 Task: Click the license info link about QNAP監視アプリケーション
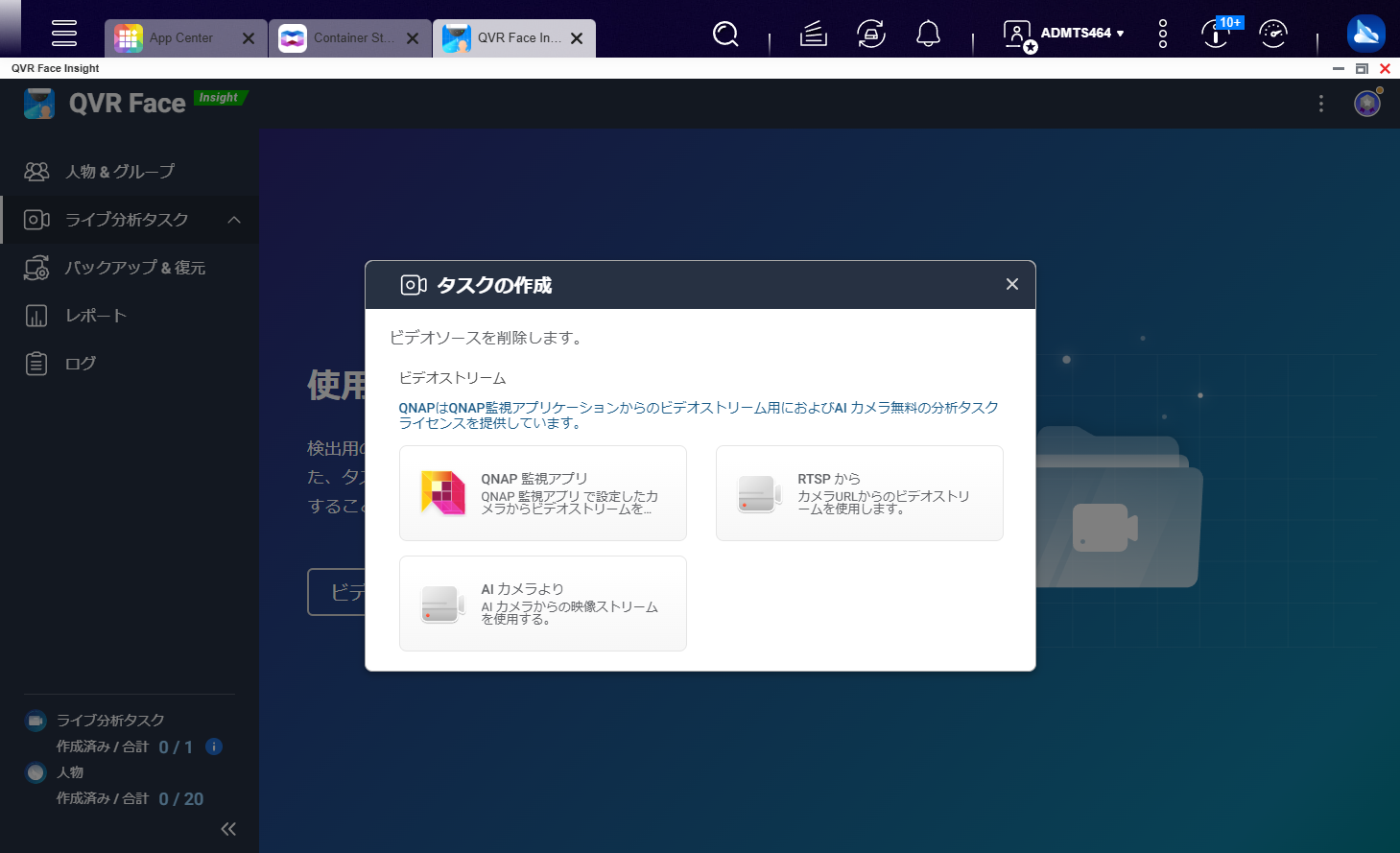(x=699, y=415)
